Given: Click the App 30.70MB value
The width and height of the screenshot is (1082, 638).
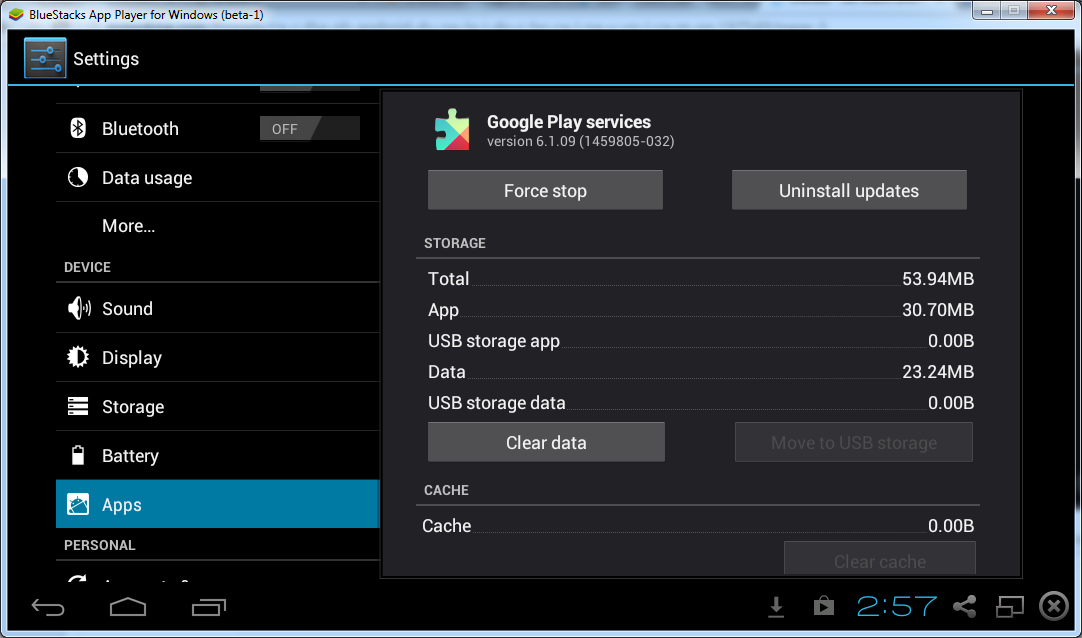Looking at the screenshot, I should click(x=938, y=310).
